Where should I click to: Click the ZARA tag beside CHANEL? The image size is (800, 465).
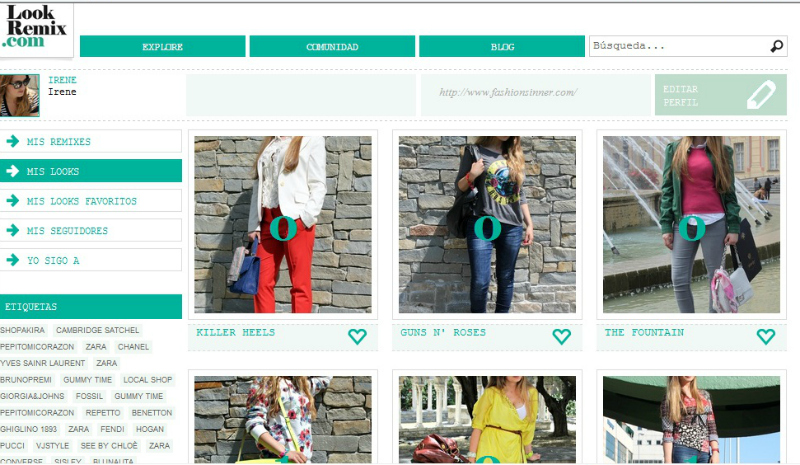[96, 347]
